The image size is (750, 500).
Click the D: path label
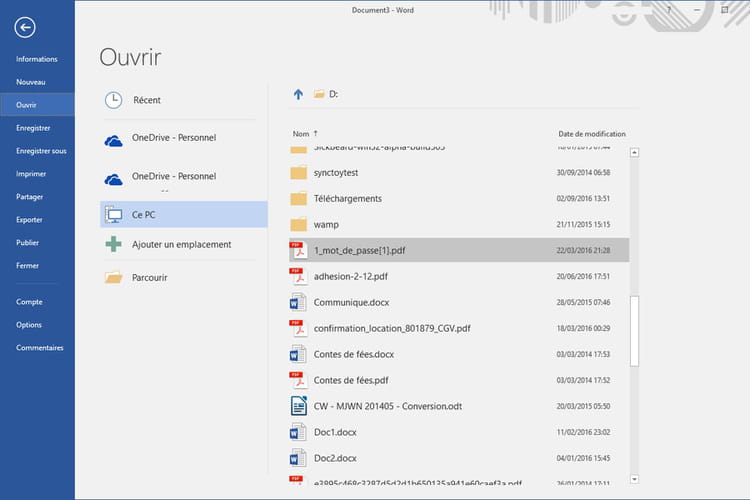pyautogui.click(x=333, y=94)
